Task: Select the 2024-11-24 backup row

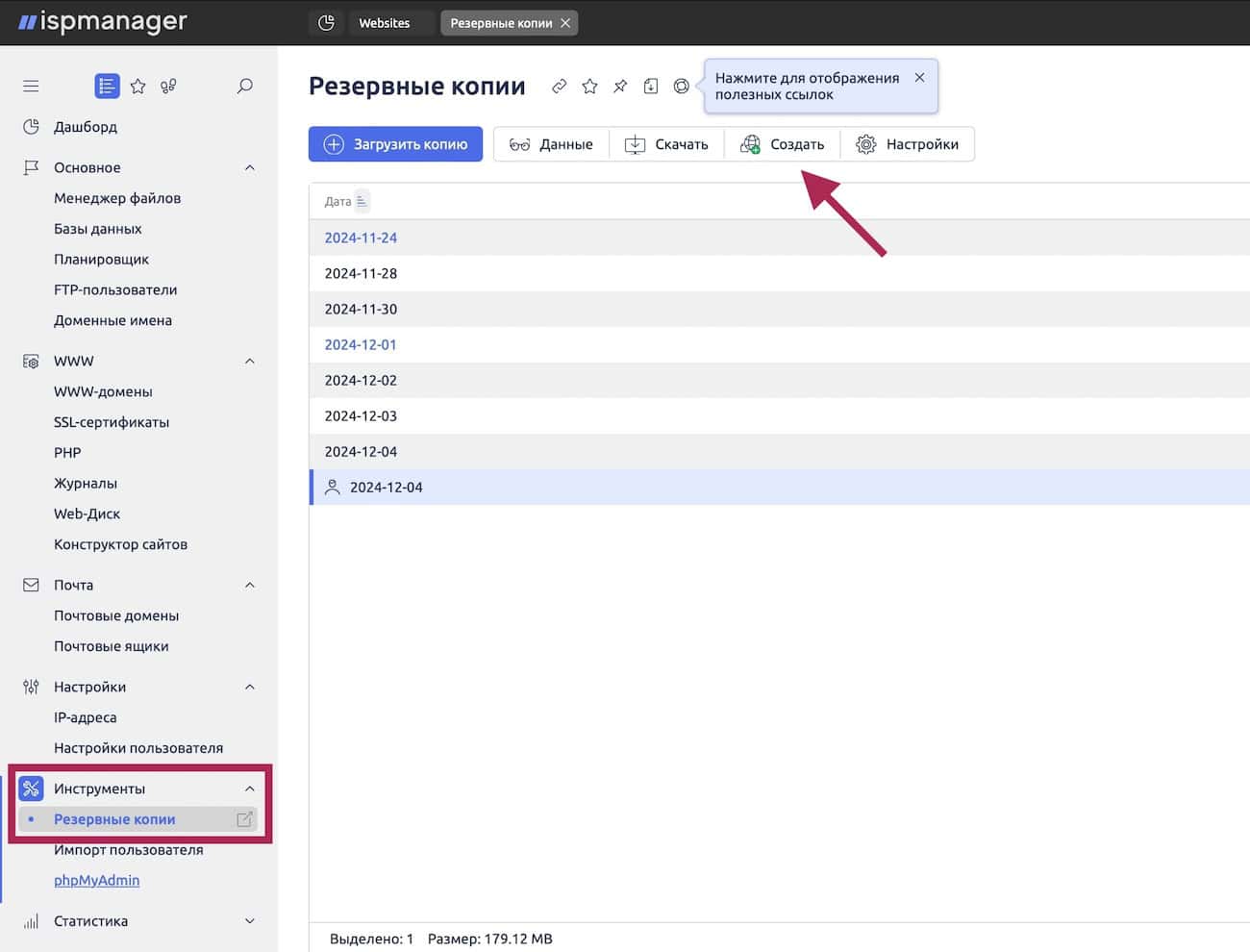Action: click(779, 238)
